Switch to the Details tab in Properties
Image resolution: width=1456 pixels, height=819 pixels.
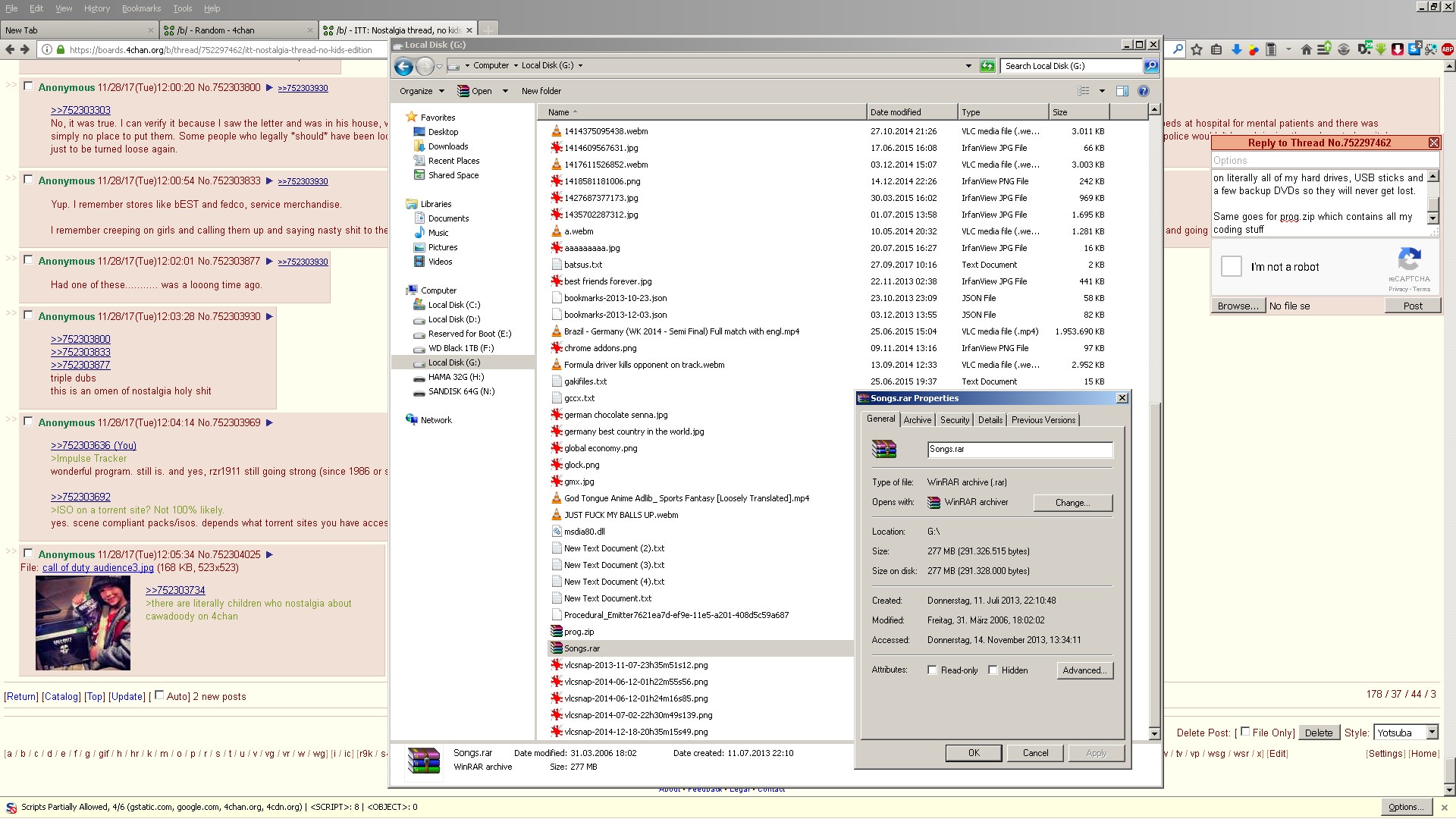click(x=990, y=420)
